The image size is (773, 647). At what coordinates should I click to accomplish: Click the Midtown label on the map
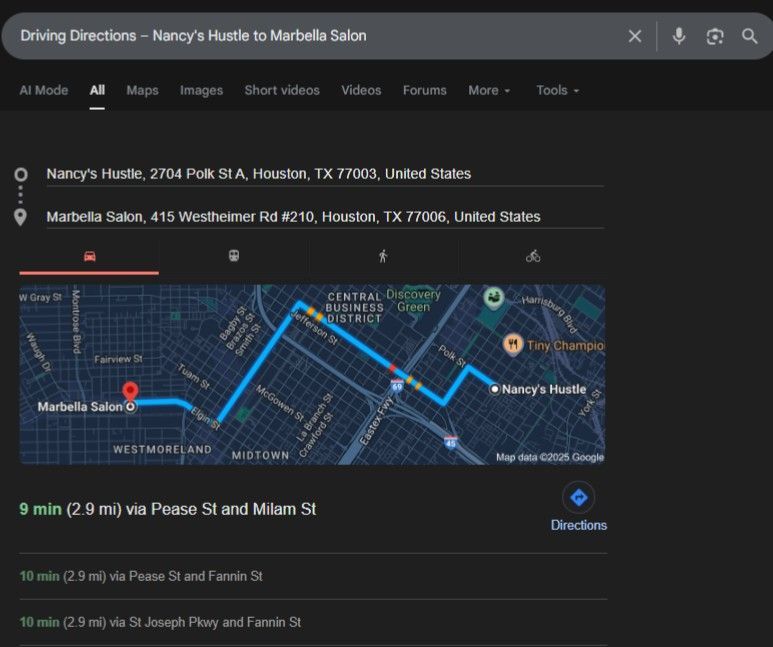pyautogui.click(x=260, y=455)
